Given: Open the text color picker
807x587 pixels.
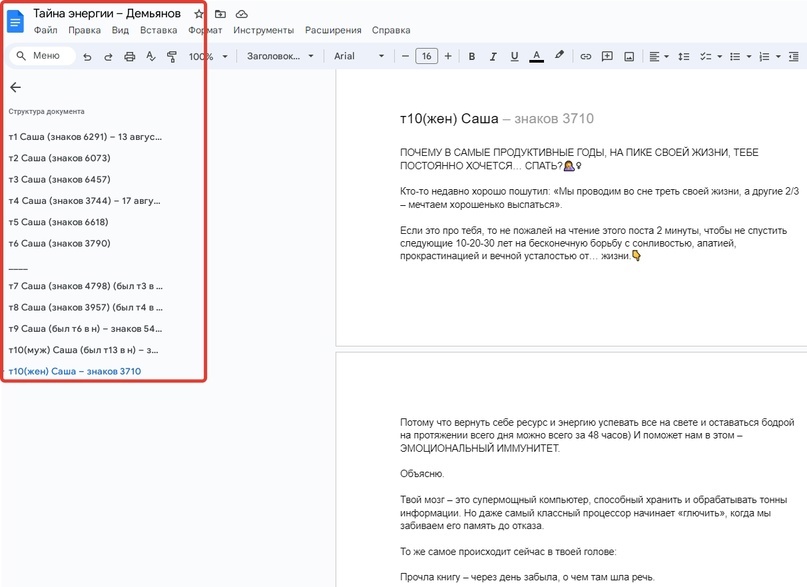Looking at the screenshot, I should pos(536,57).
